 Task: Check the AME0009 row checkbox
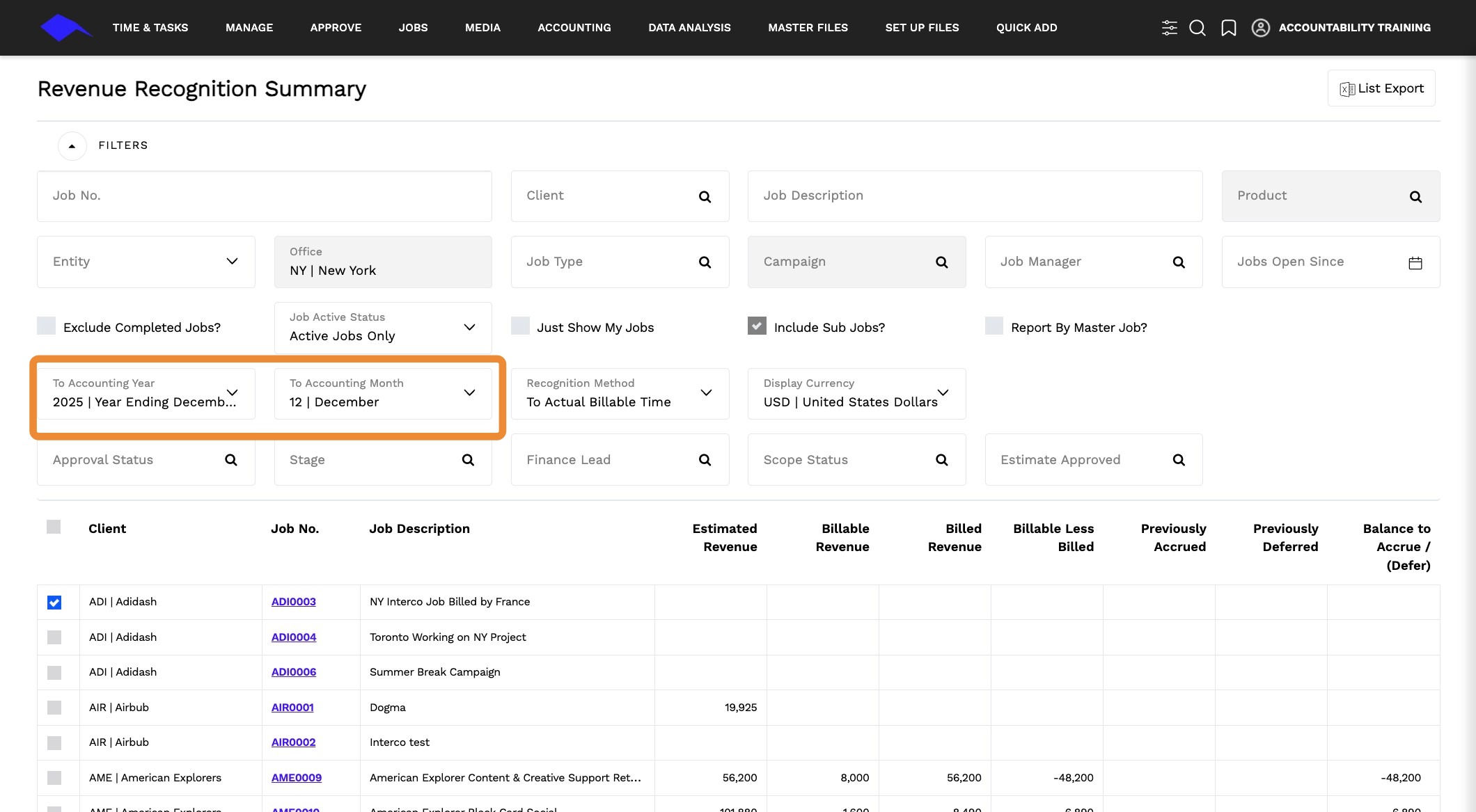(54, 778)
